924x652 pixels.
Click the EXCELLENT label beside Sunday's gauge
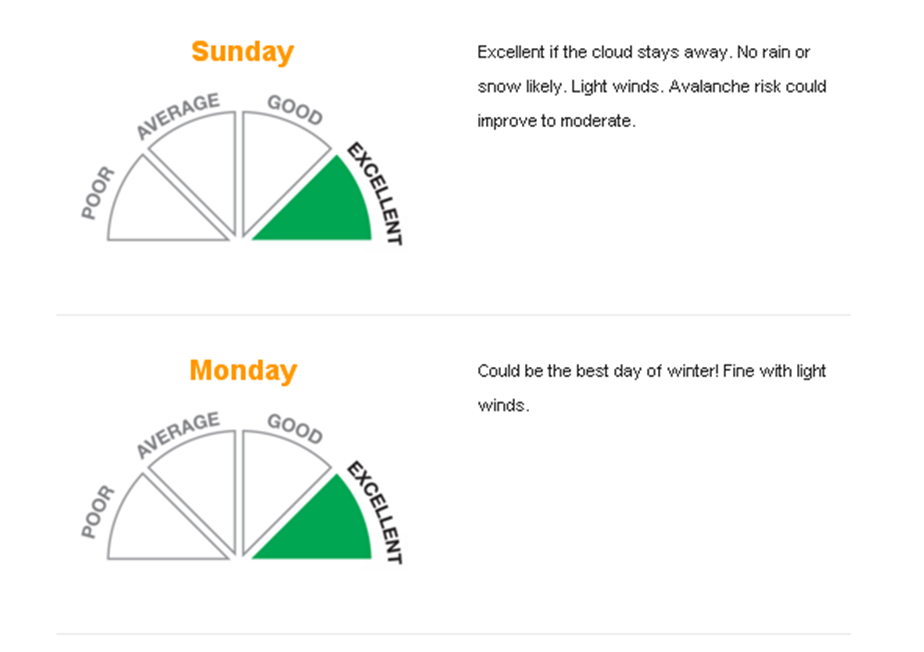[x=375, y=193]
